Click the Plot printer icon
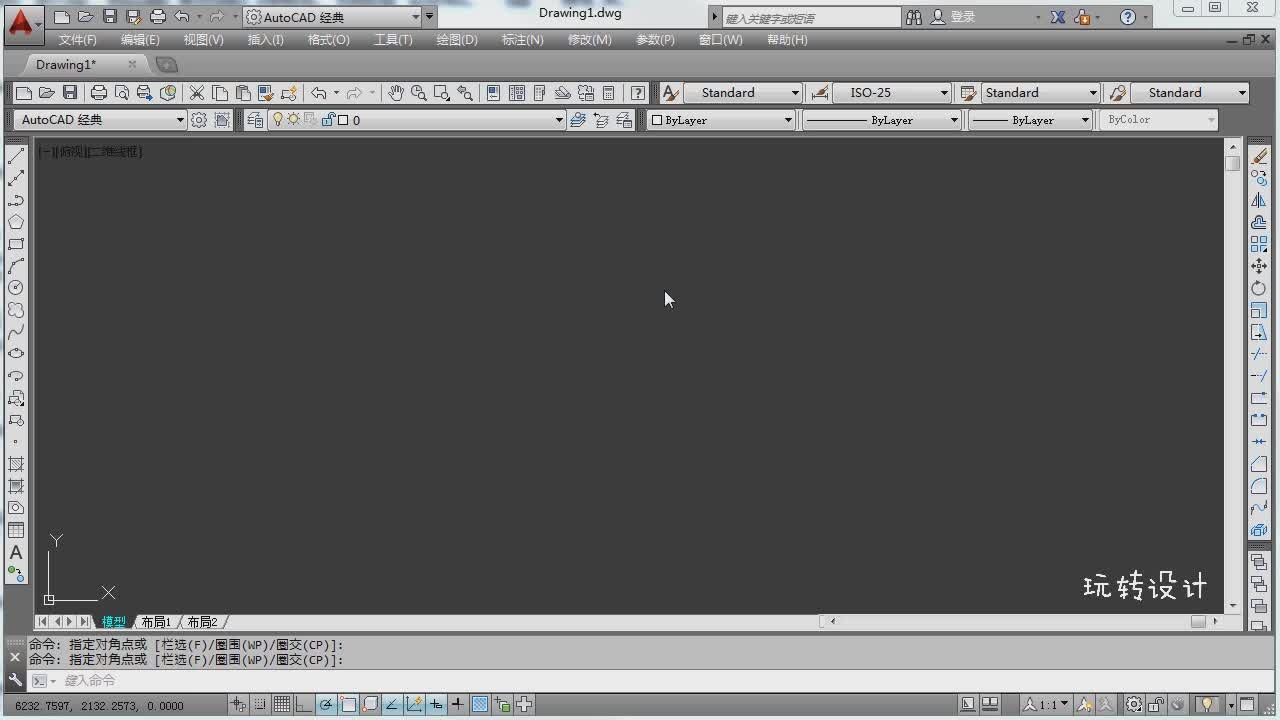Screen dimensions: 1280x720 (98, 93)
